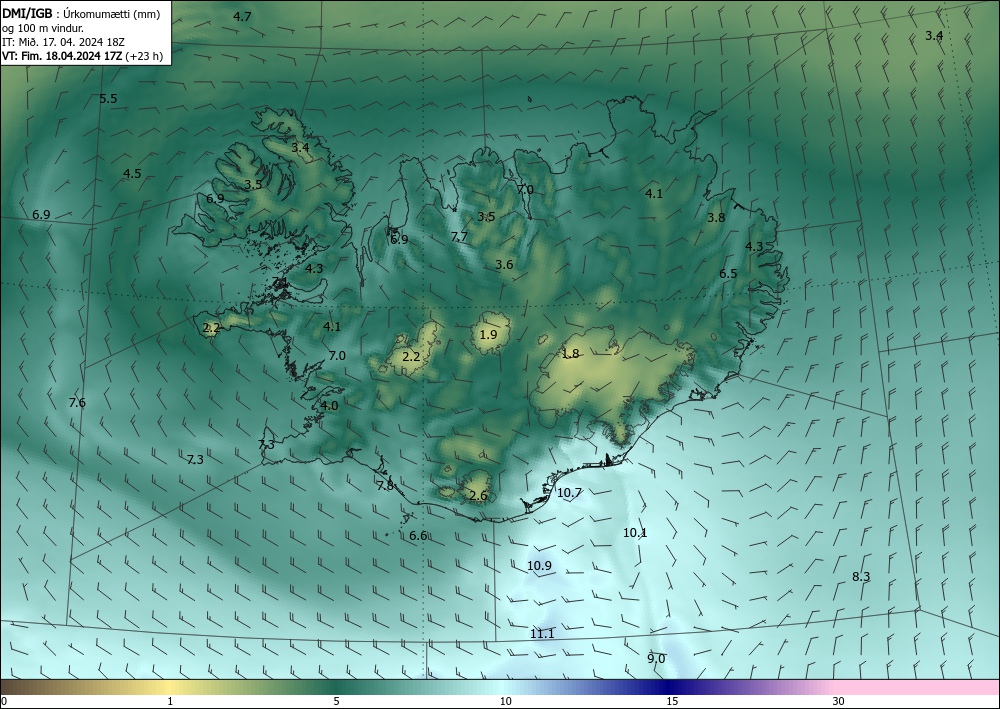
Task: Click the 6.5 value label
Action: click(x=728, y=274)
